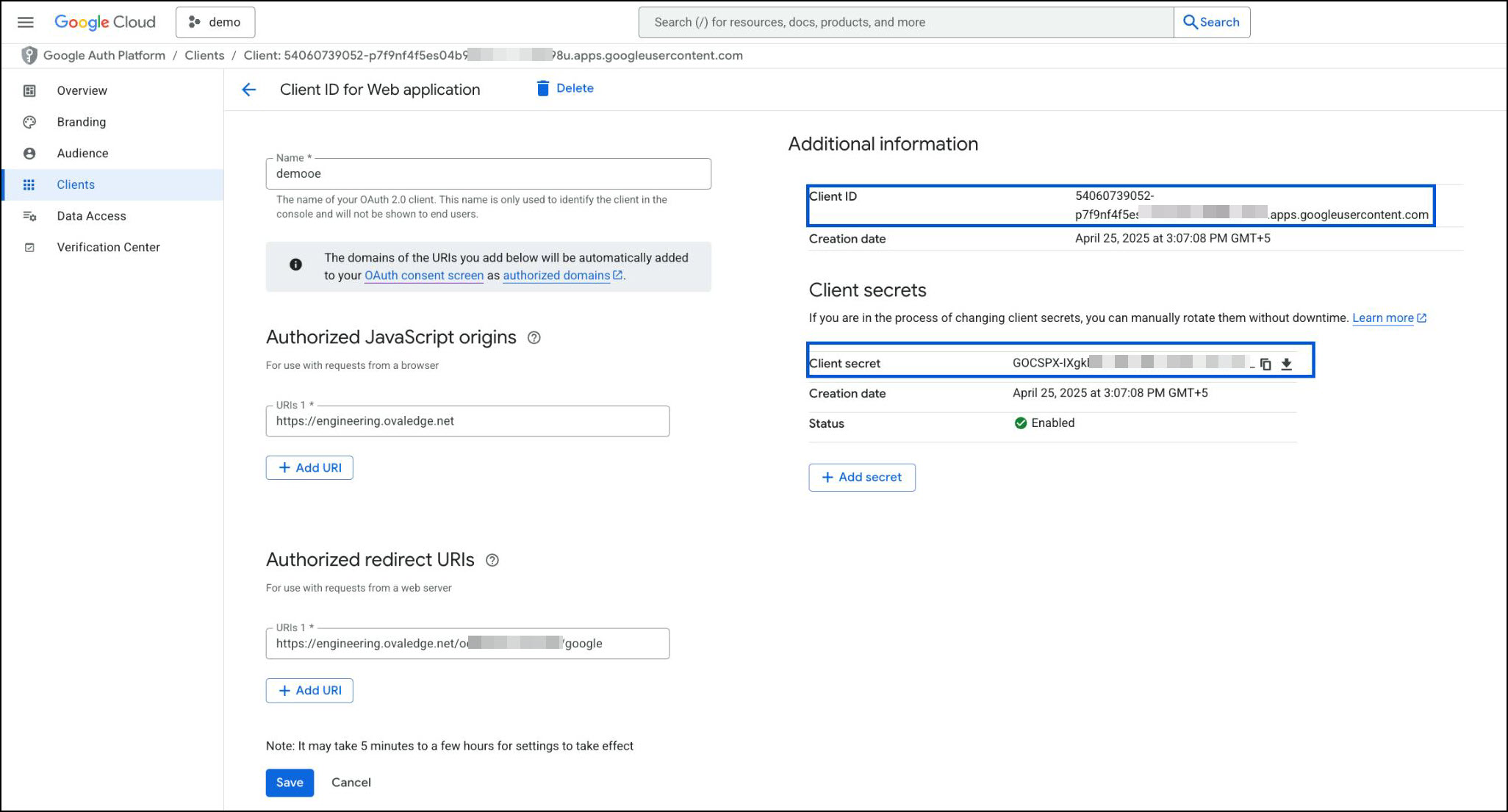
Task: Open the demo project selector
Action: pos(215,22)
